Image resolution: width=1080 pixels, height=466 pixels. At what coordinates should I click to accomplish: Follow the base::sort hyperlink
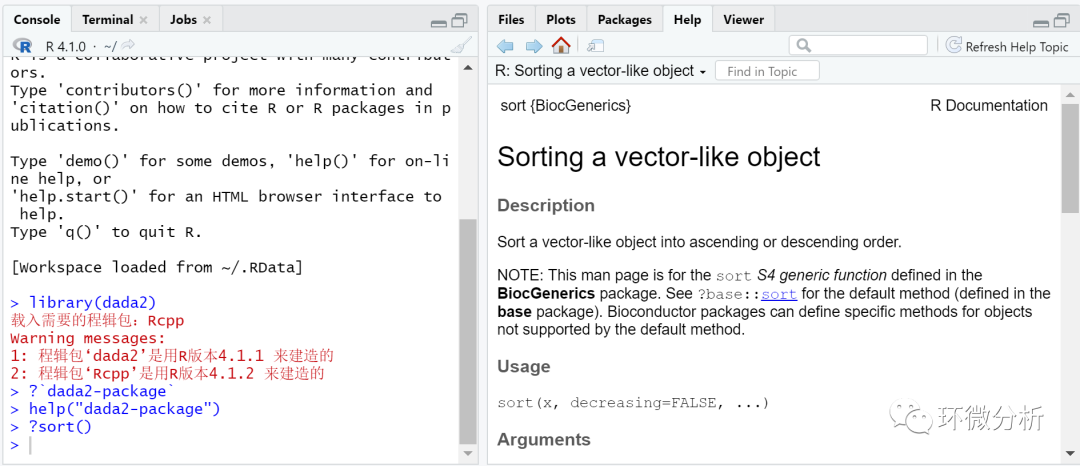[x=779, y=294]
